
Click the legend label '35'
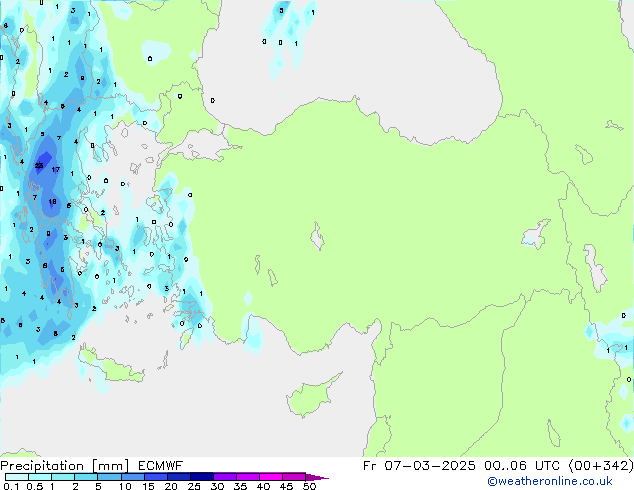click(x=240, y=486)
